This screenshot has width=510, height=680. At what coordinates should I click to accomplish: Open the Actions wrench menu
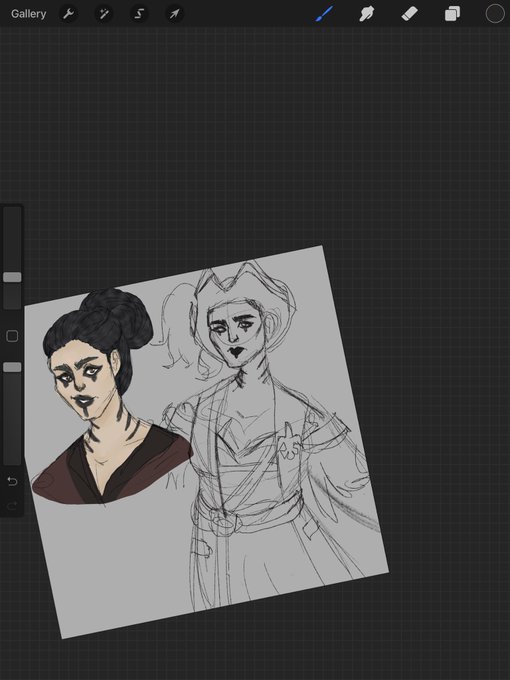[x=68, y=14]
